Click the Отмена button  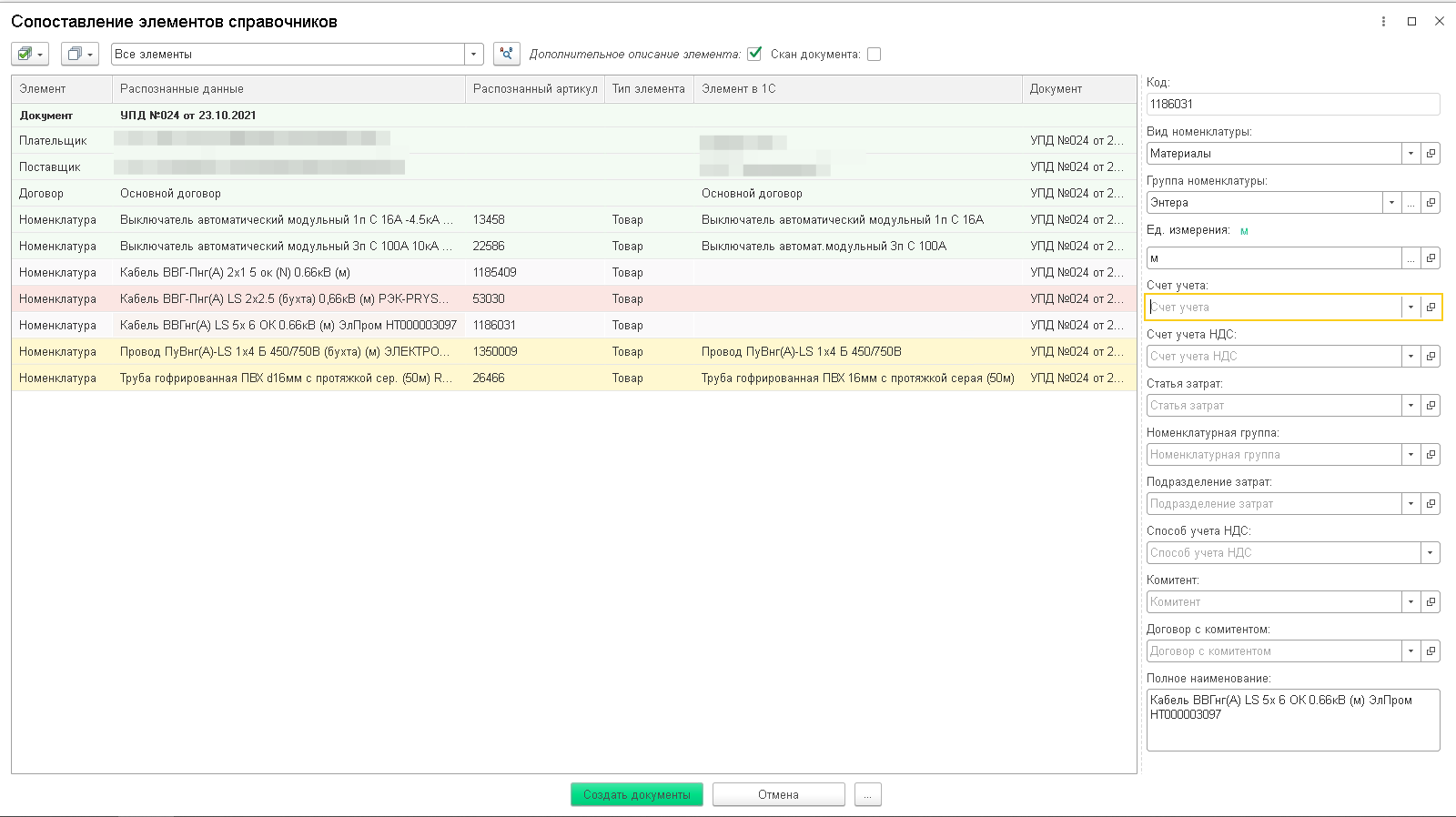point(779,794)
